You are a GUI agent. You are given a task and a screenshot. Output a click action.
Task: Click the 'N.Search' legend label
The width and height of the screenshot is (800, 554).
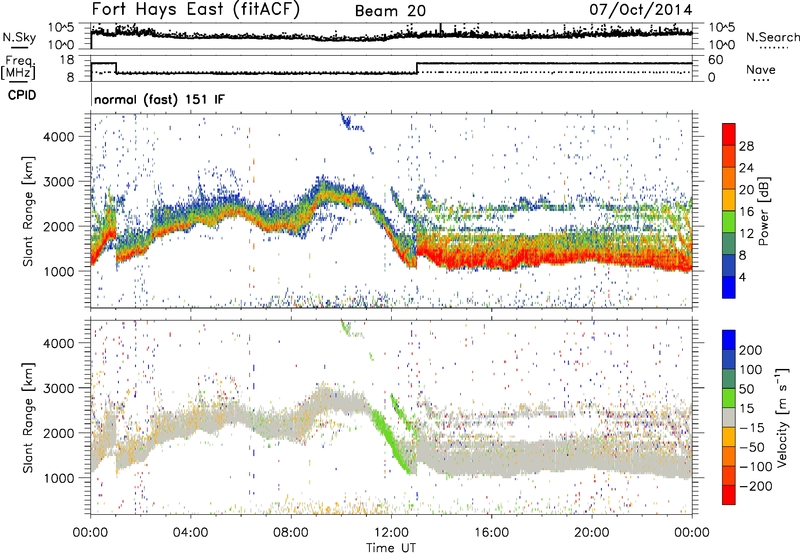click(x=772, y=37)
